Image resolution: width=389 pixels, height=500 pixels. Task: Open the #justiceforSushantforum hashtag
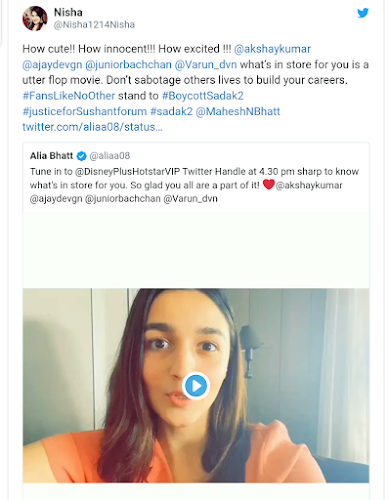85,112
